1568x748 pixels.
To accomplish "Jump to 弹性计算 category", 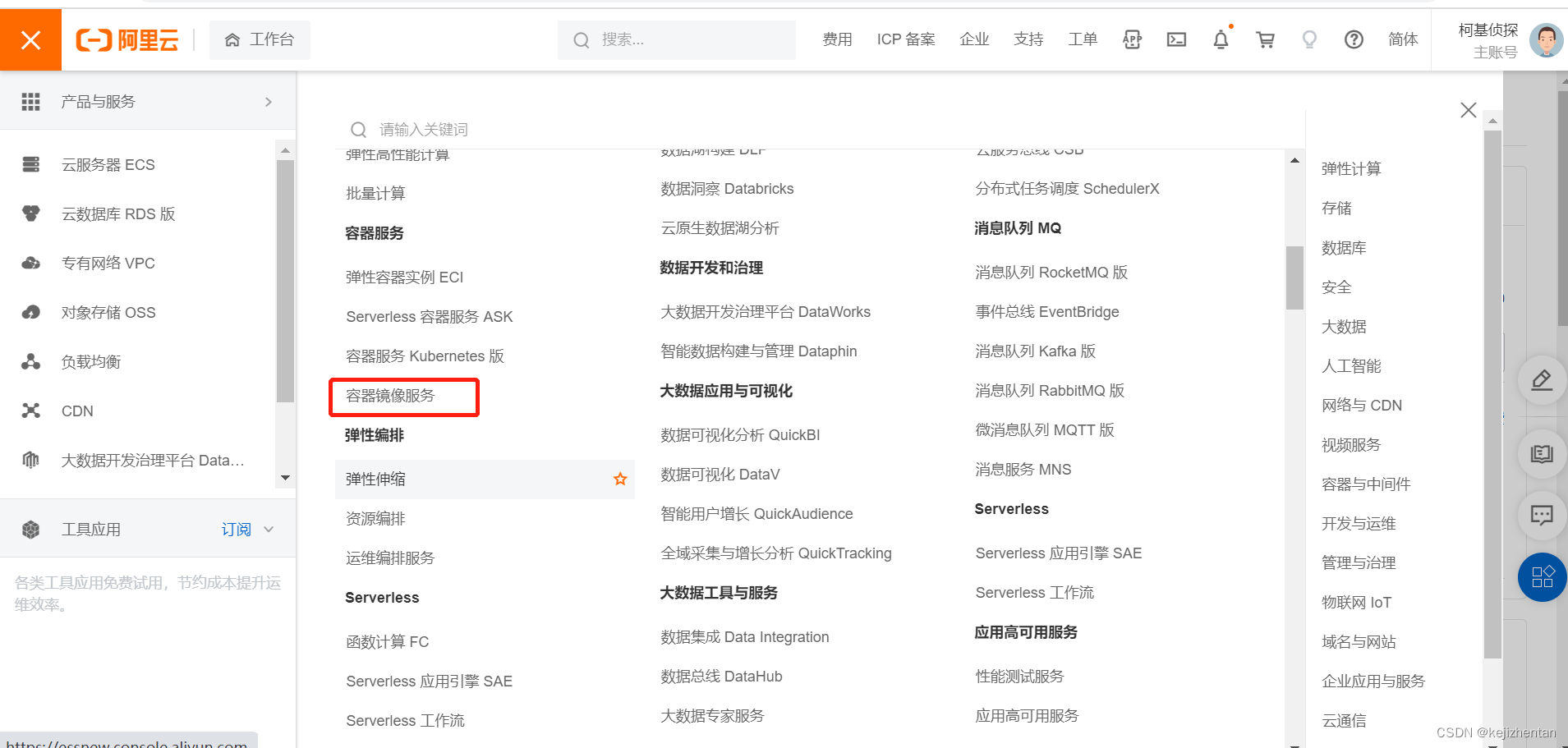I will (1351, 169).
